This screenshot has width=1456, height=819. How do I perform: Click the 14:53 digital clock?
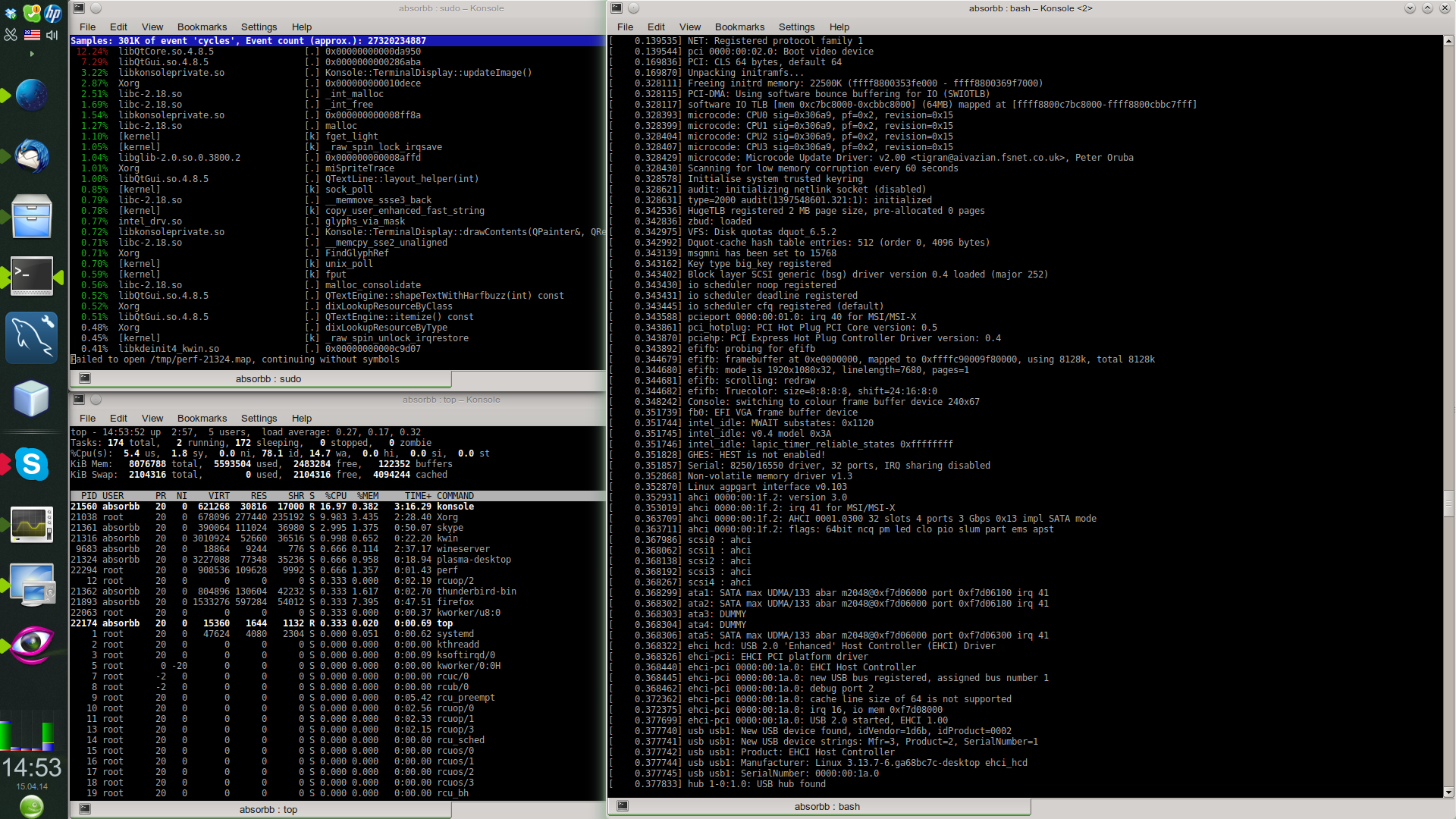[x=32, y=767]
